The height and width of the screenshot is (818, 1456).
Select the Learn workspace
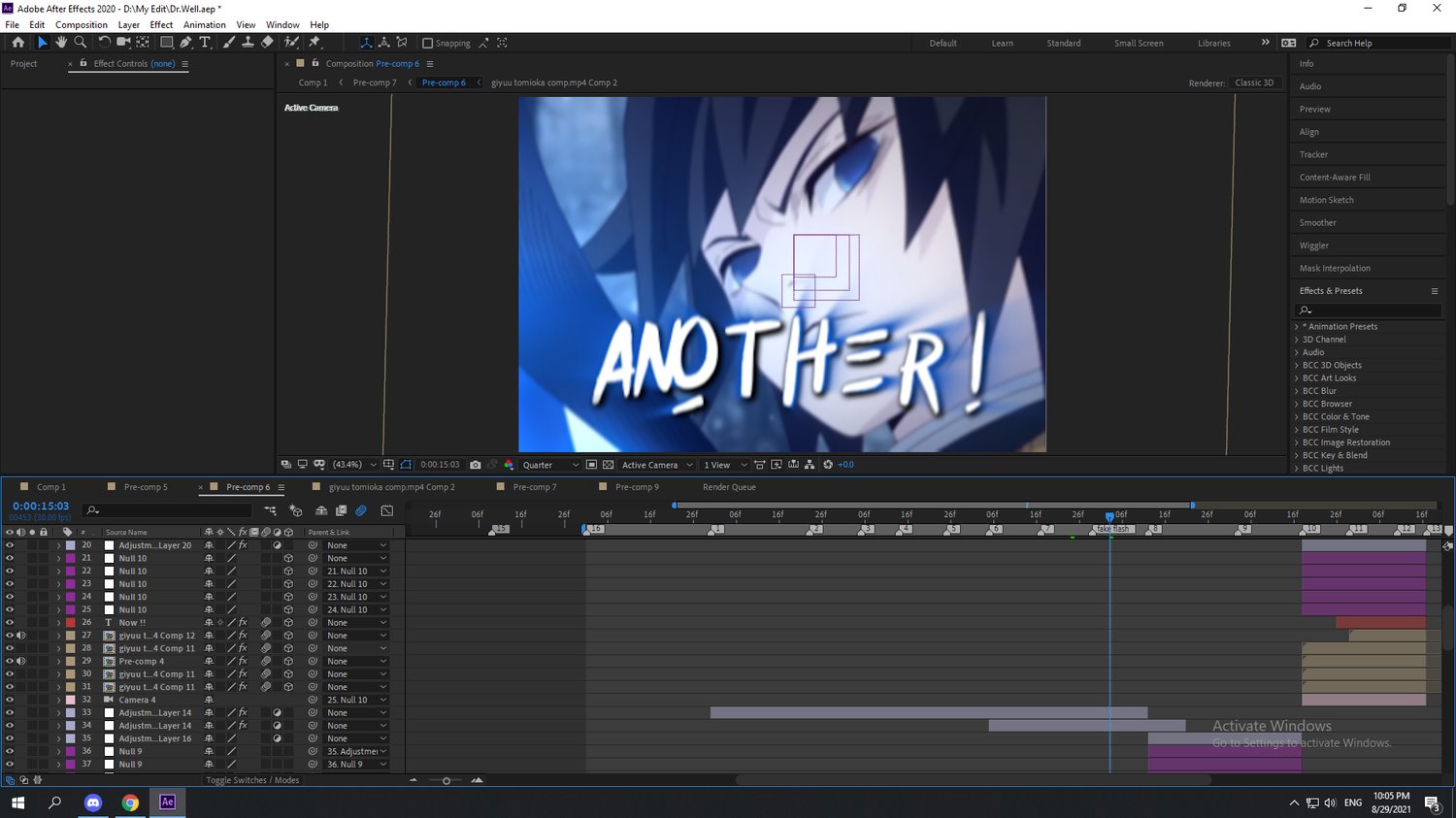(1002, 43)
